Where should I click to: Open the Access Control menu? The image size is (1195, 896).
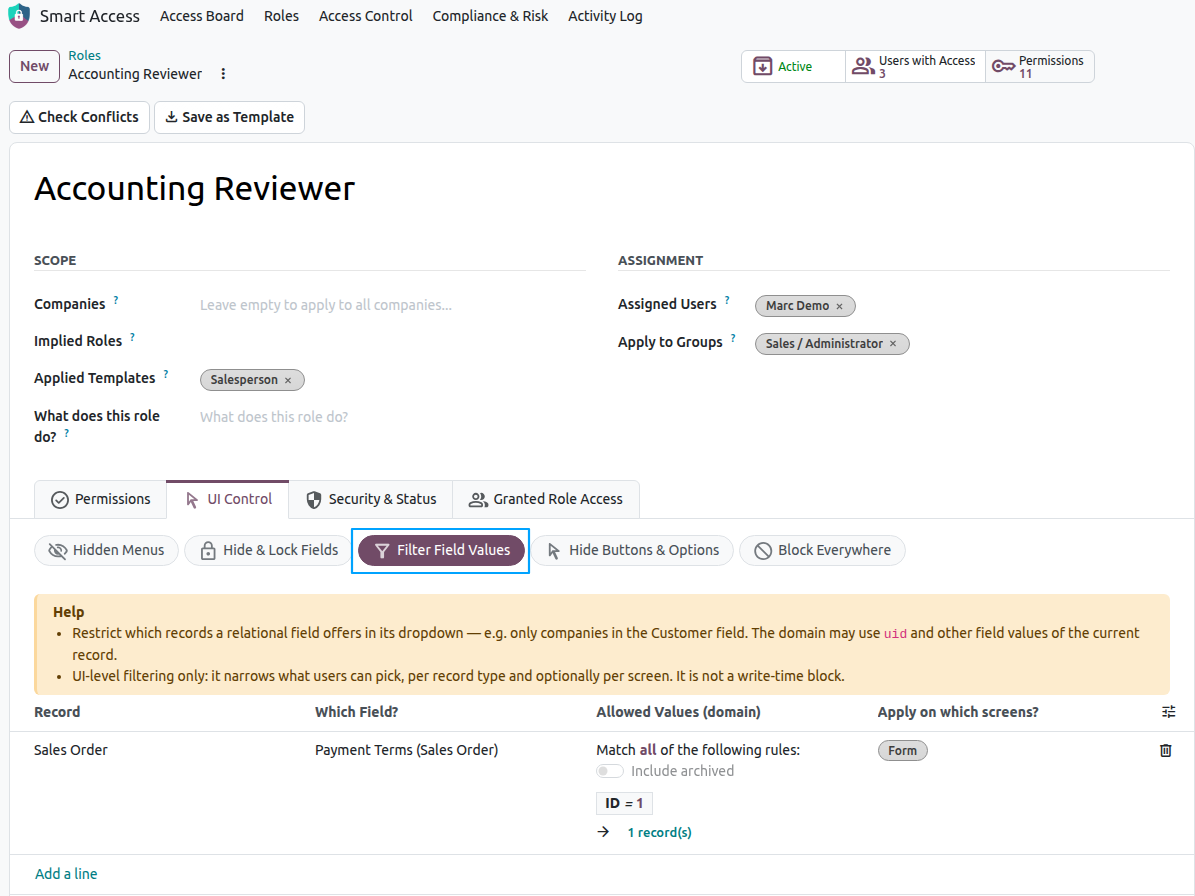pyautogui.click(x=366, y=16)
